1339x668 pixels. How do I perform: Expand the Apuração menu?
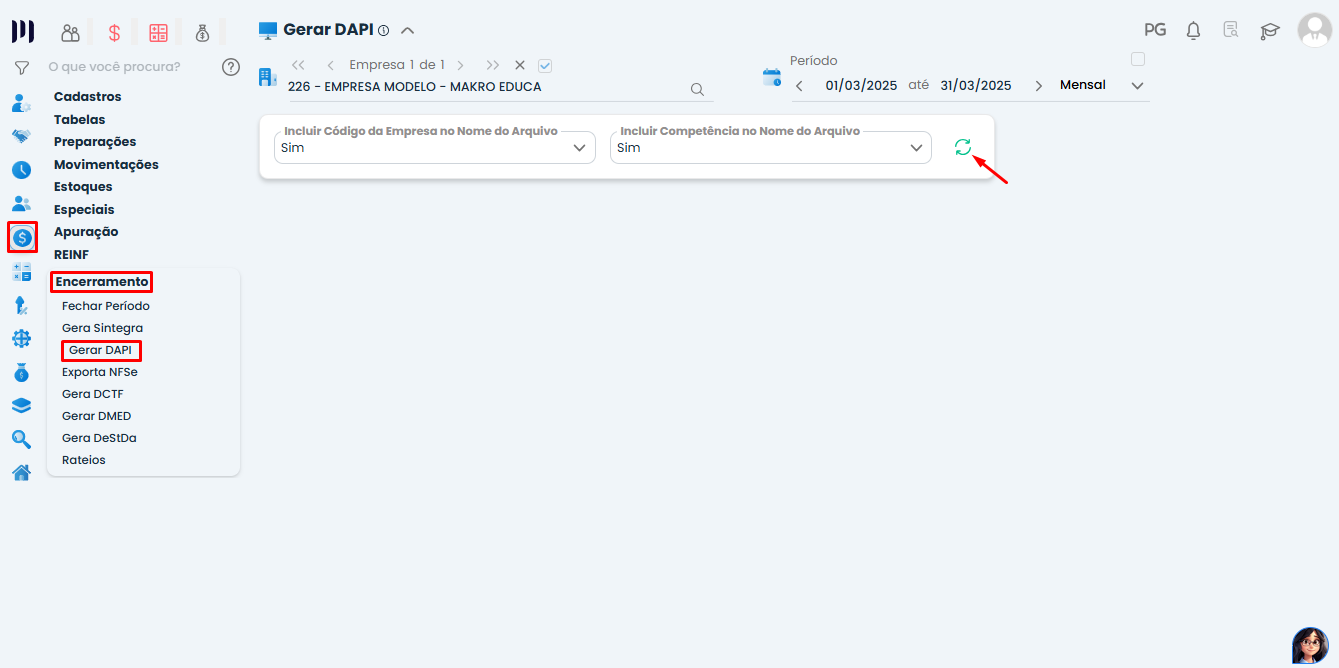coord(86,232)
